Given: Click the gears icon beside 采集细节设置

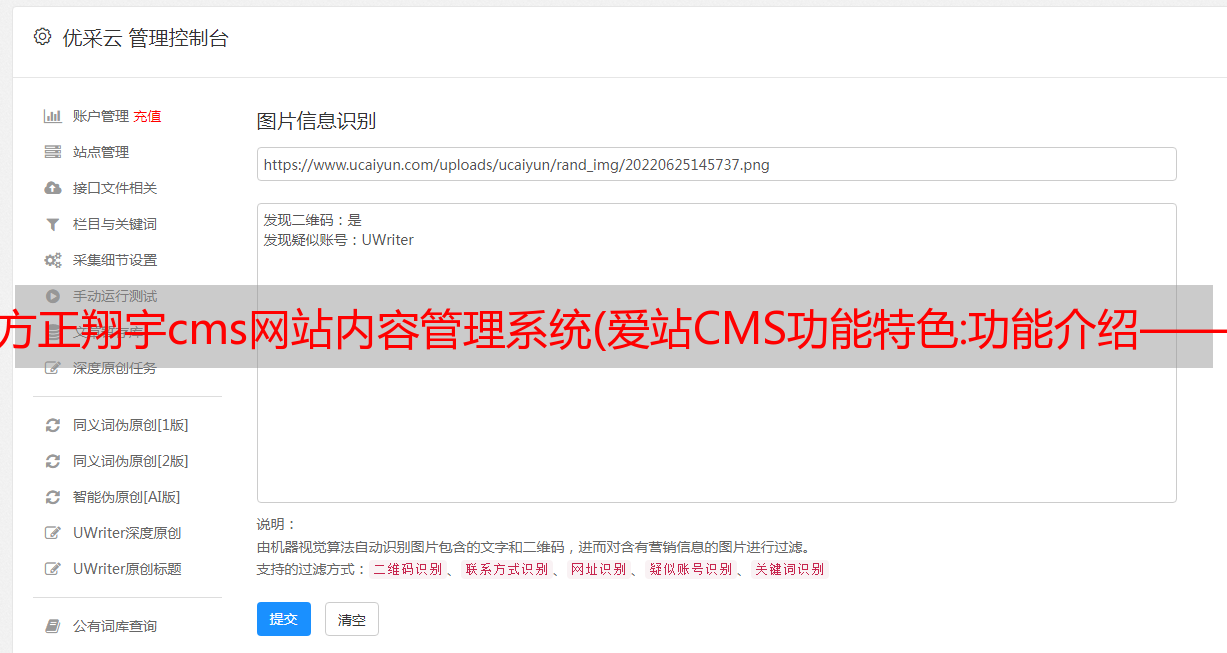Looking at the screenshot, I should 53,260.
